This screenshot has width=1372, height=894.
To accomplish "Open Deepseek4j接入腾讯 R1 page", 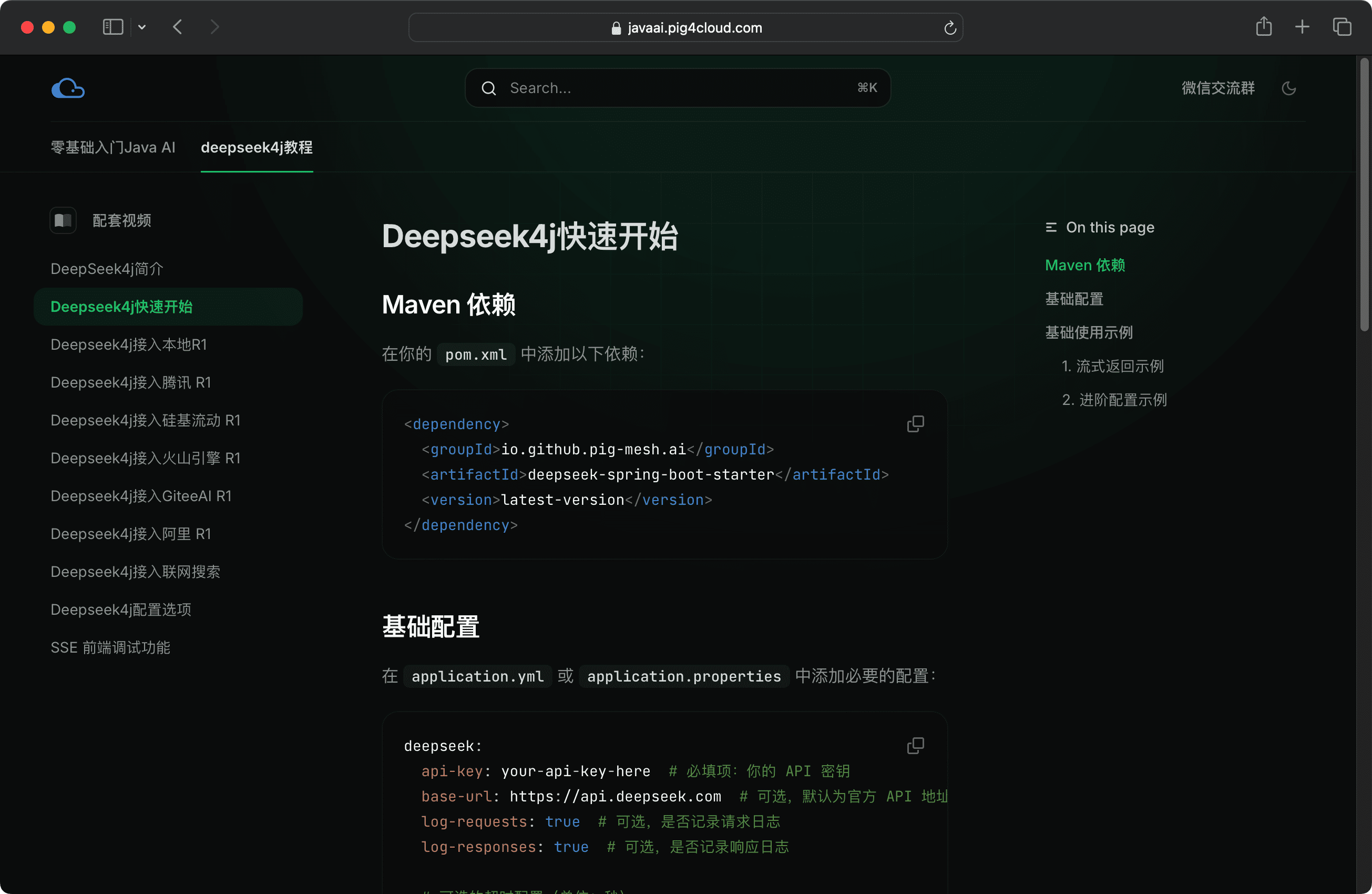I will pyautogui.click(x=131, y=382).
